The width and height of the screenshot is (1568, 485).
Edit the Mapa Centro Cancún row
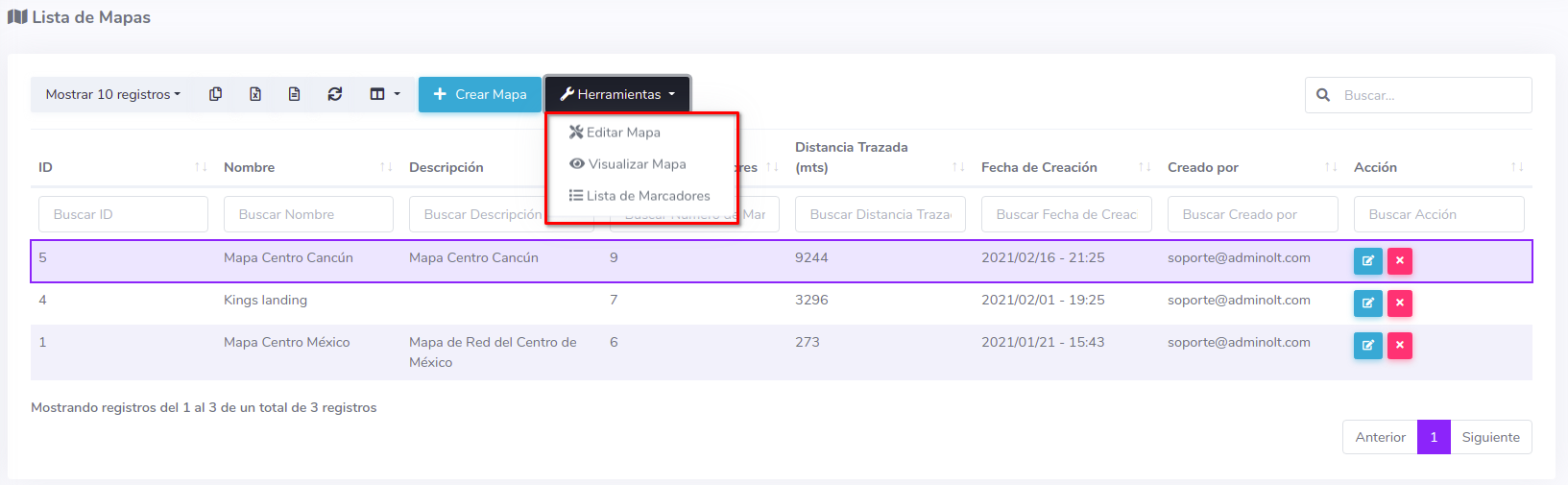pyautogui.click(x=1367, y=260)
